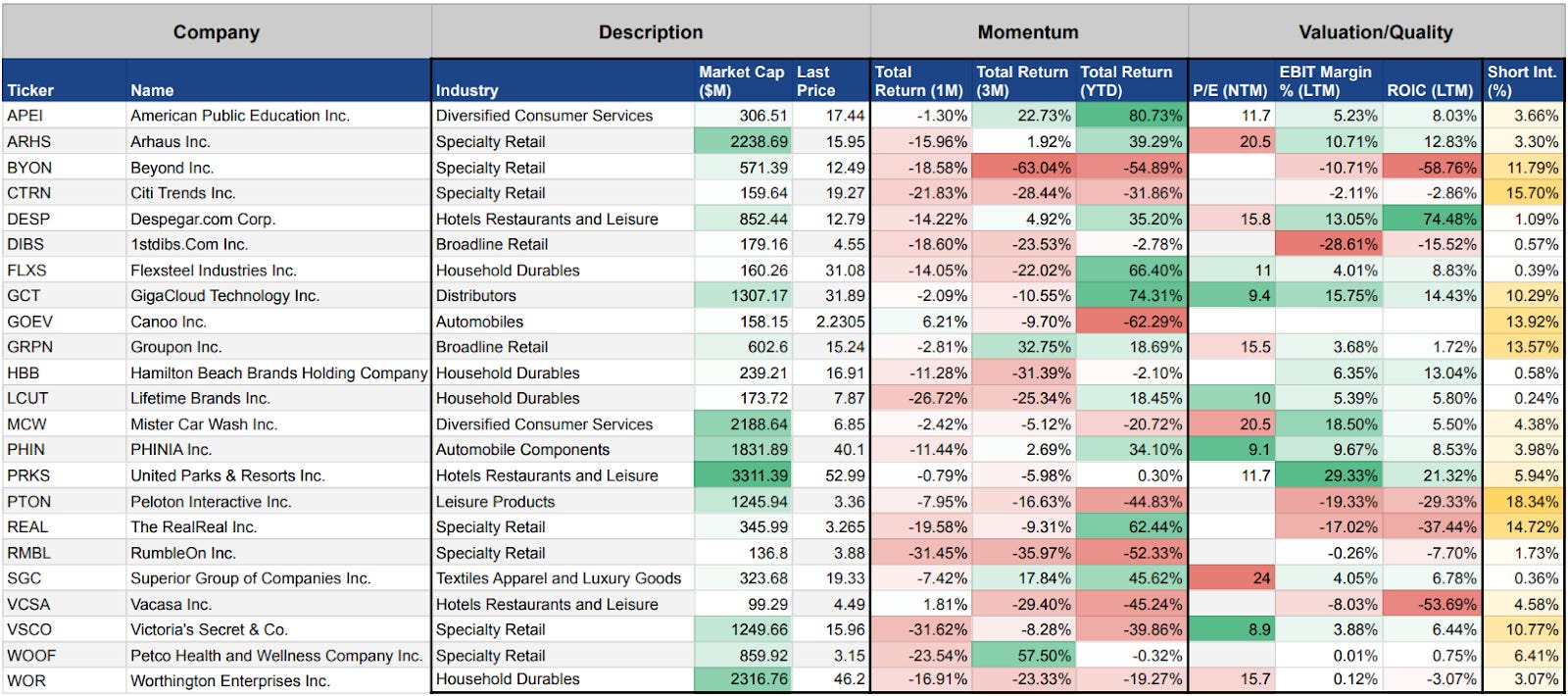Select the Total Return (3M) header
This screenshot has height=696, width=1568.
[x=1022, y=80]
